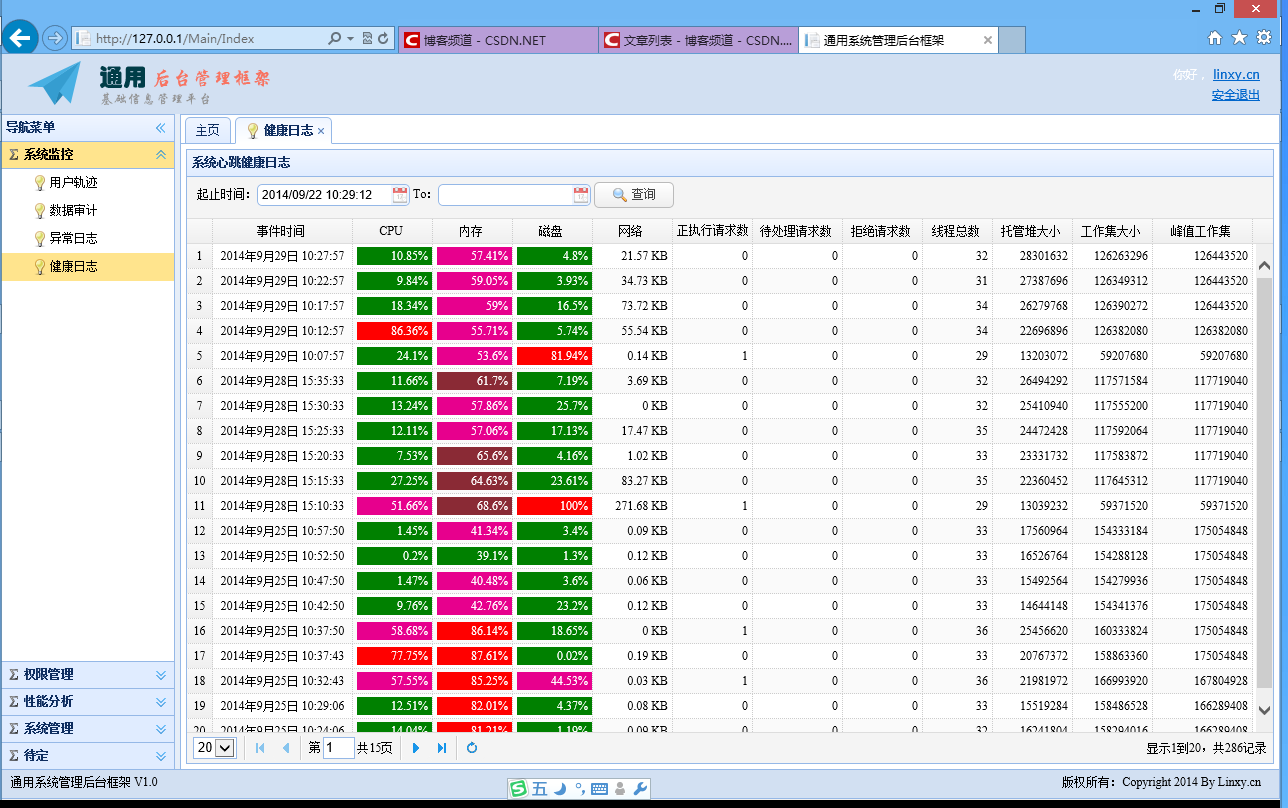Sort by the 内存 column header
Screen dimensions: 1288x808
(472, 231)
